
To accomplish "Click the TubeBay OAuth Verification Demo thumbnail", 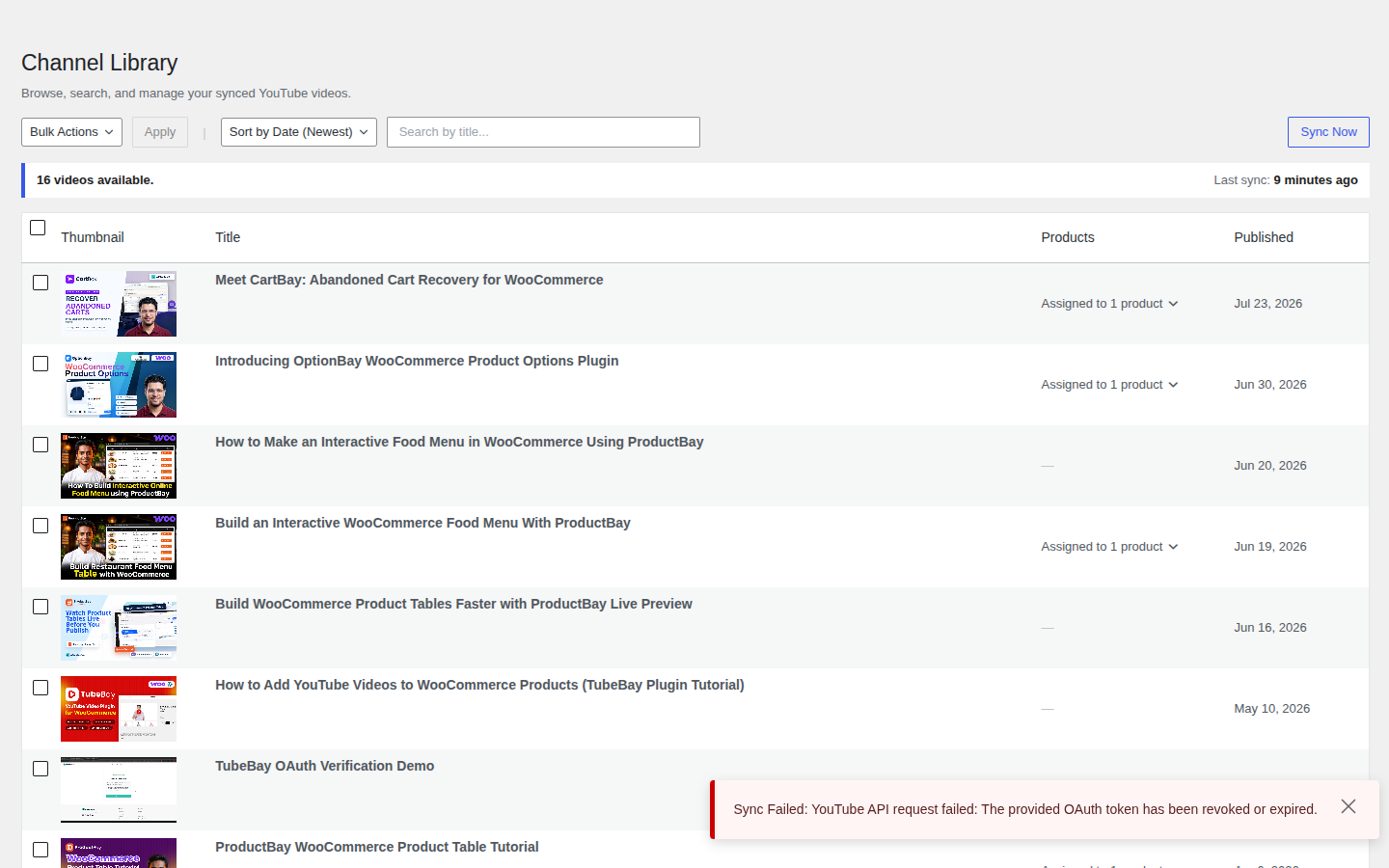I will click(x=119, y=790).
